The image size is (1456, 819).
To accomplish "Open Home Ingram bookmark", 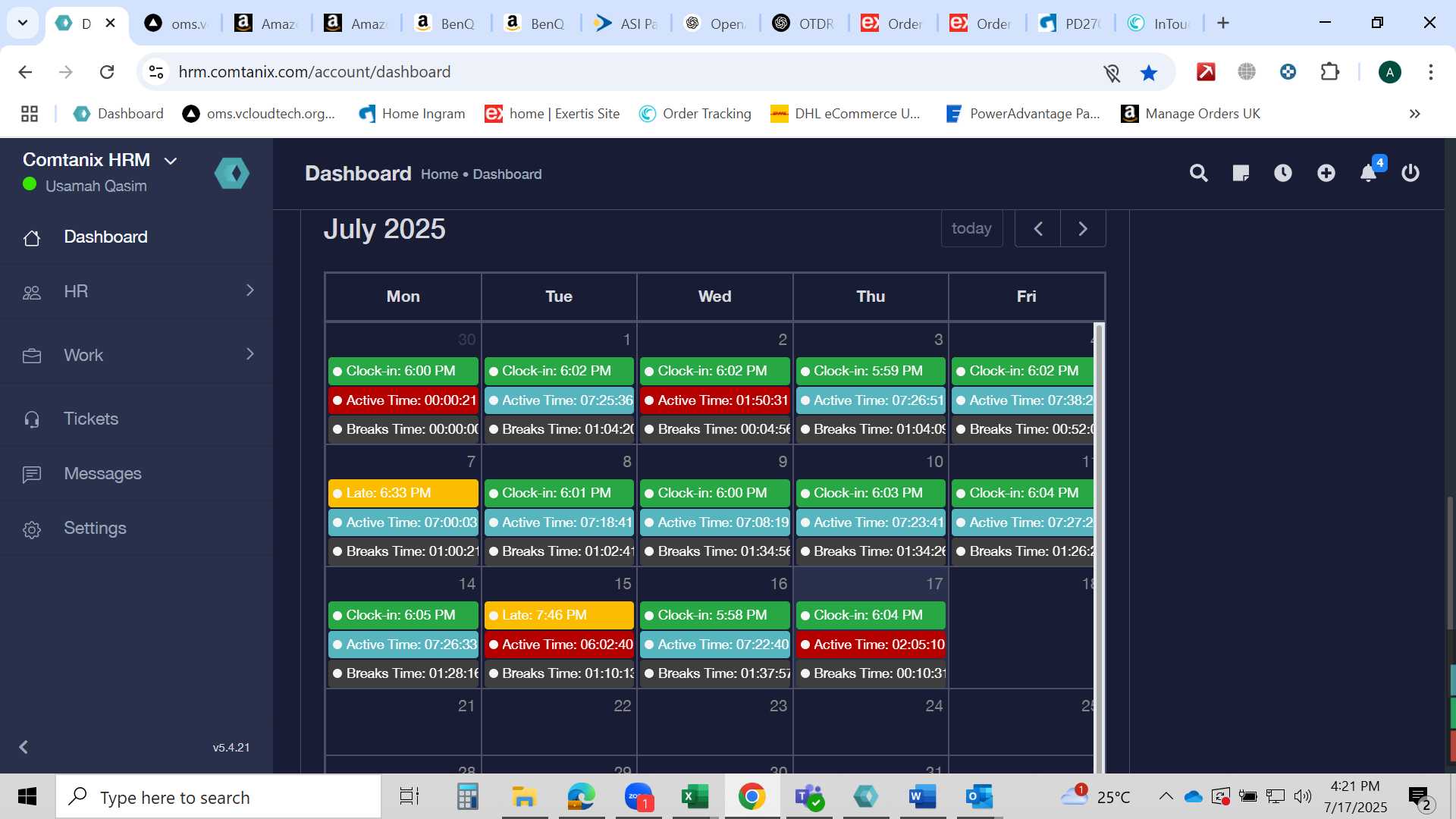I will click(x=412, y=114).
